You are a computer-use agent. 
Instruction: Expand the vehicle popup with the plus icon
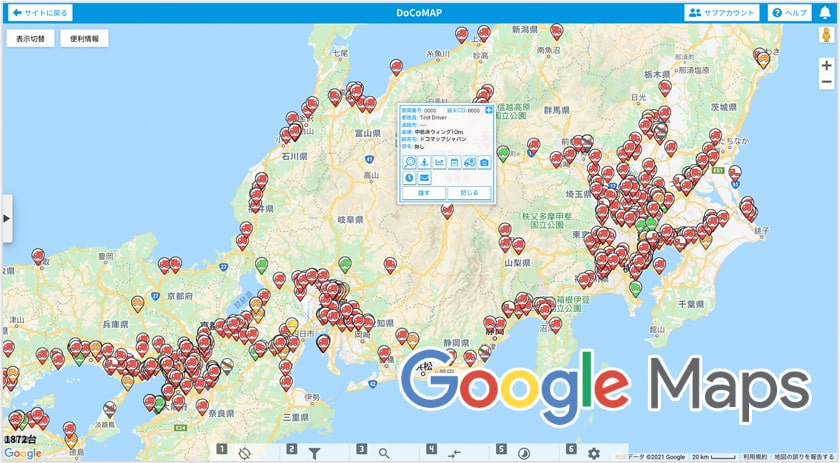[x=489, y=110]
